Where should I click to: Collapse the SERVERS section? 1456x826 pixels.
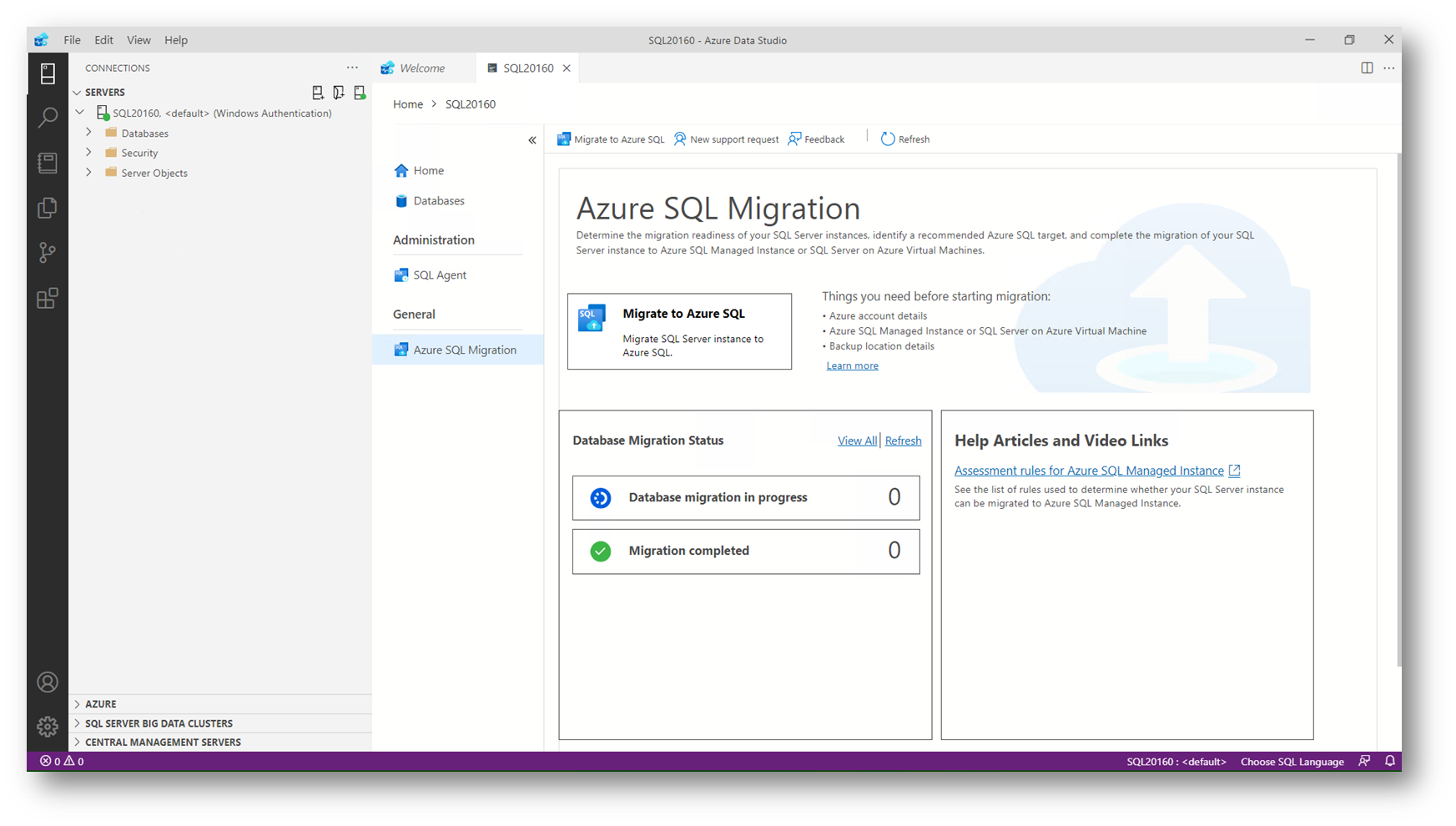(x=77, y=93)
